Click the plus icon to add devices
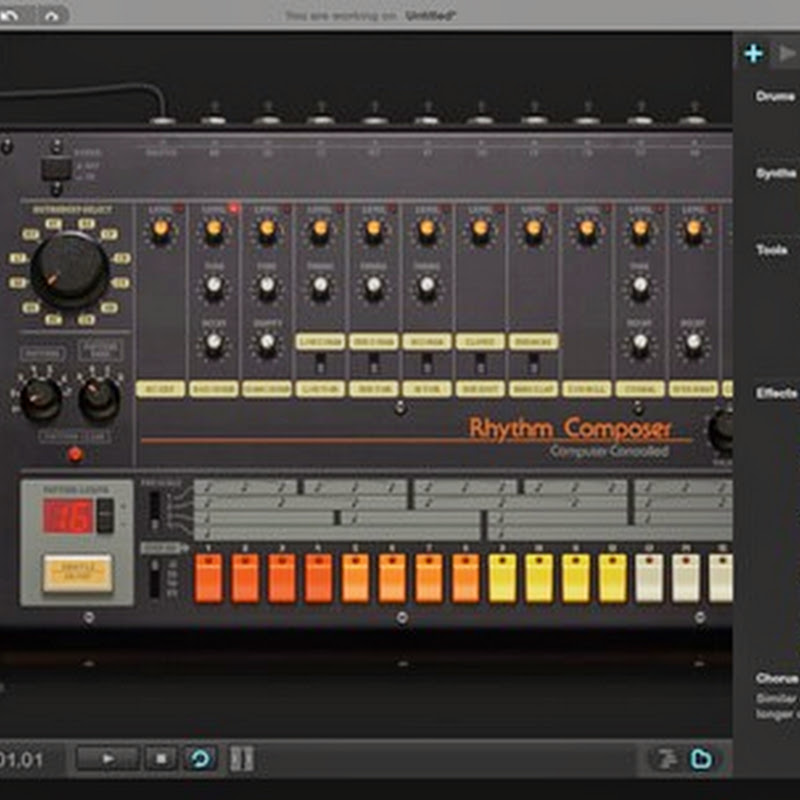The width and height of the screenshot is (800, 800). click(753, 54)
